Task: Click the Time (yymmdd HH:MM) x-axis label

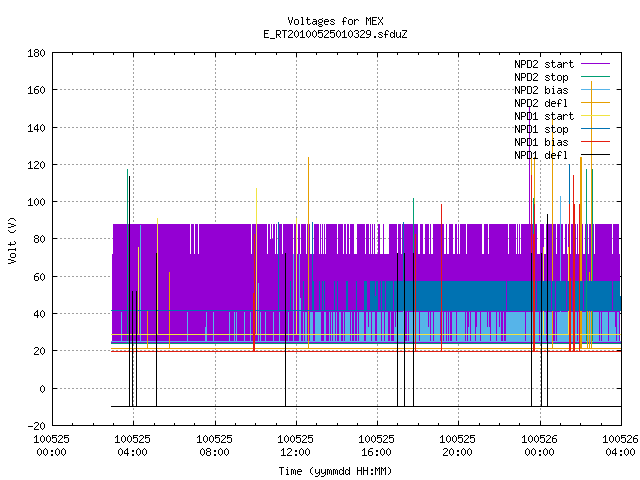Action: (335, 471)
